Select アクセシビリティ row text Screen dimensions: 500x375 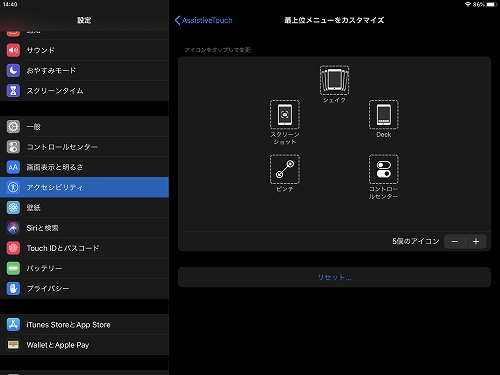pos(55,187)
